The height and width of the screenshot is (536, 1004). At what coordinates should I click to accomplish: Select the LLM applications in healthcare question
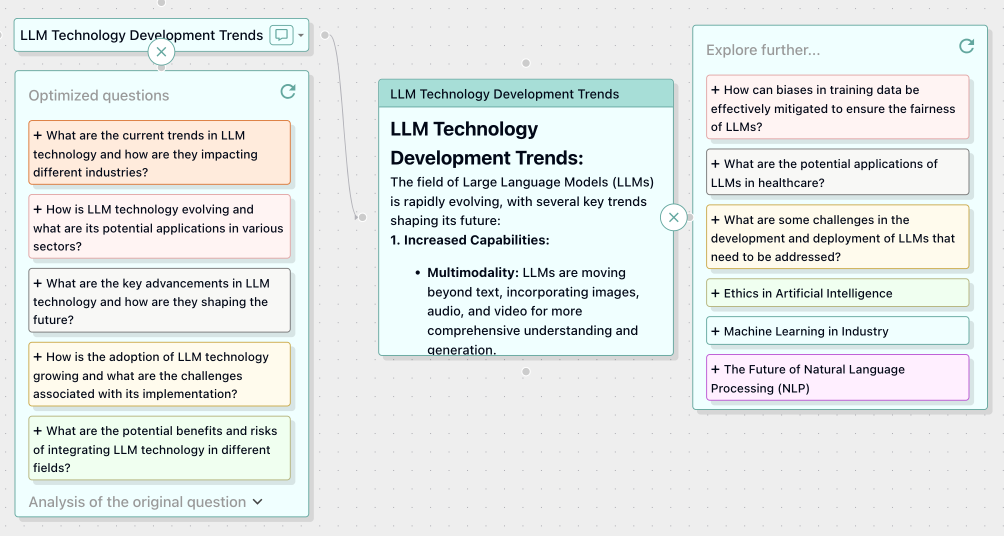[837, 173]
